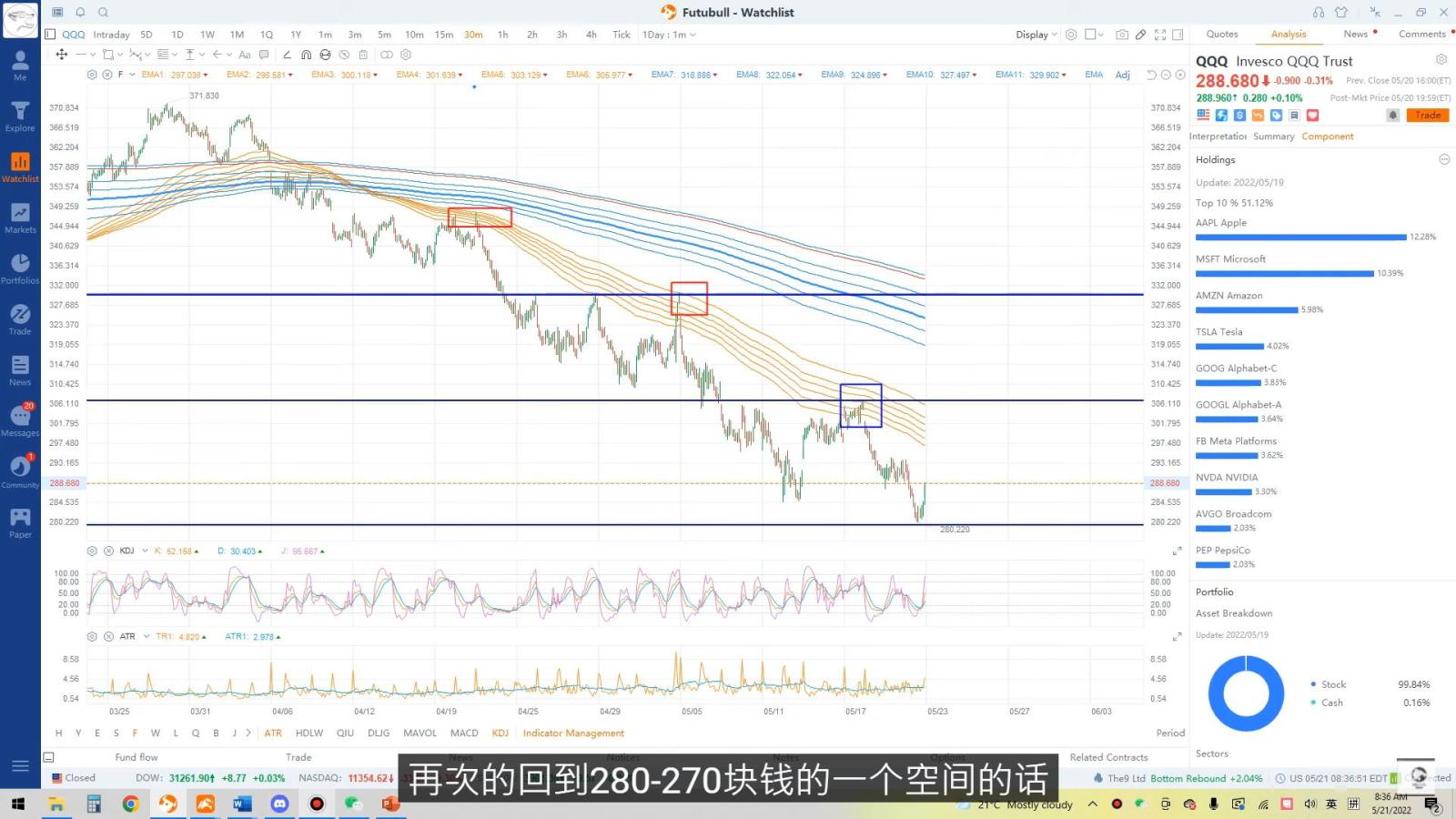The image size is (1456, 819).
Task: Toggle the Adj price adjustment button
Action: [1123, 75]
